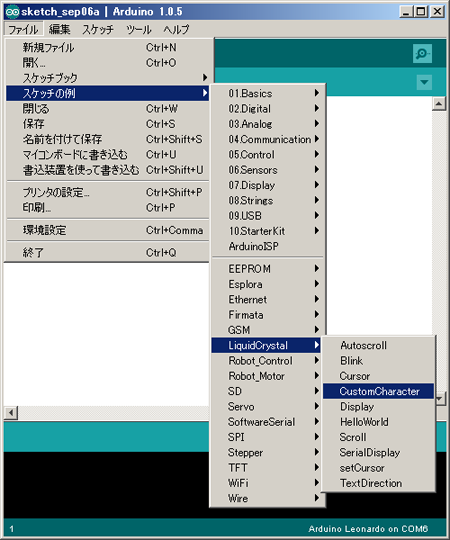Open the setCursor example
The height and width of the screenshot is (540, 450).
pyautogui.click(x=378, y=468)
